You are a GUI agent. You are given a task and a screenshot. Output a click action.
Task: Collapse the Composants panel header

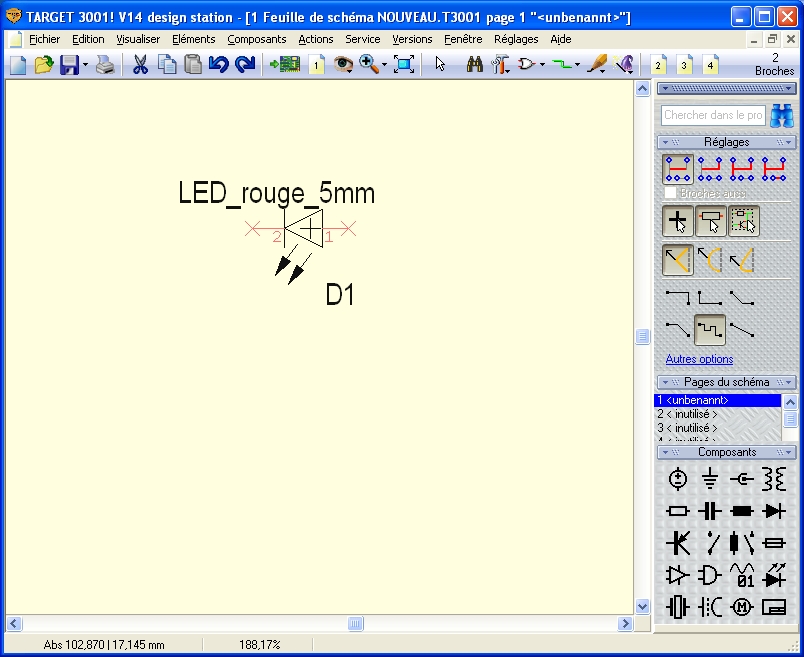726,452
